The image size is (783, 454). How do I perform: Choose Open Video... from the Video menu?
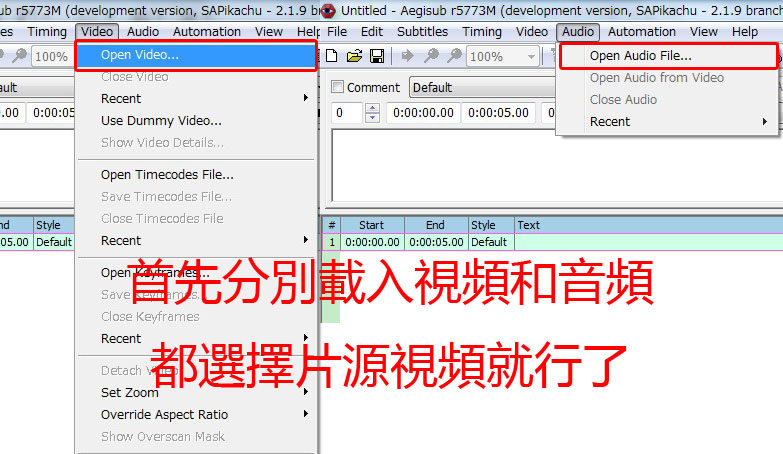196,55
